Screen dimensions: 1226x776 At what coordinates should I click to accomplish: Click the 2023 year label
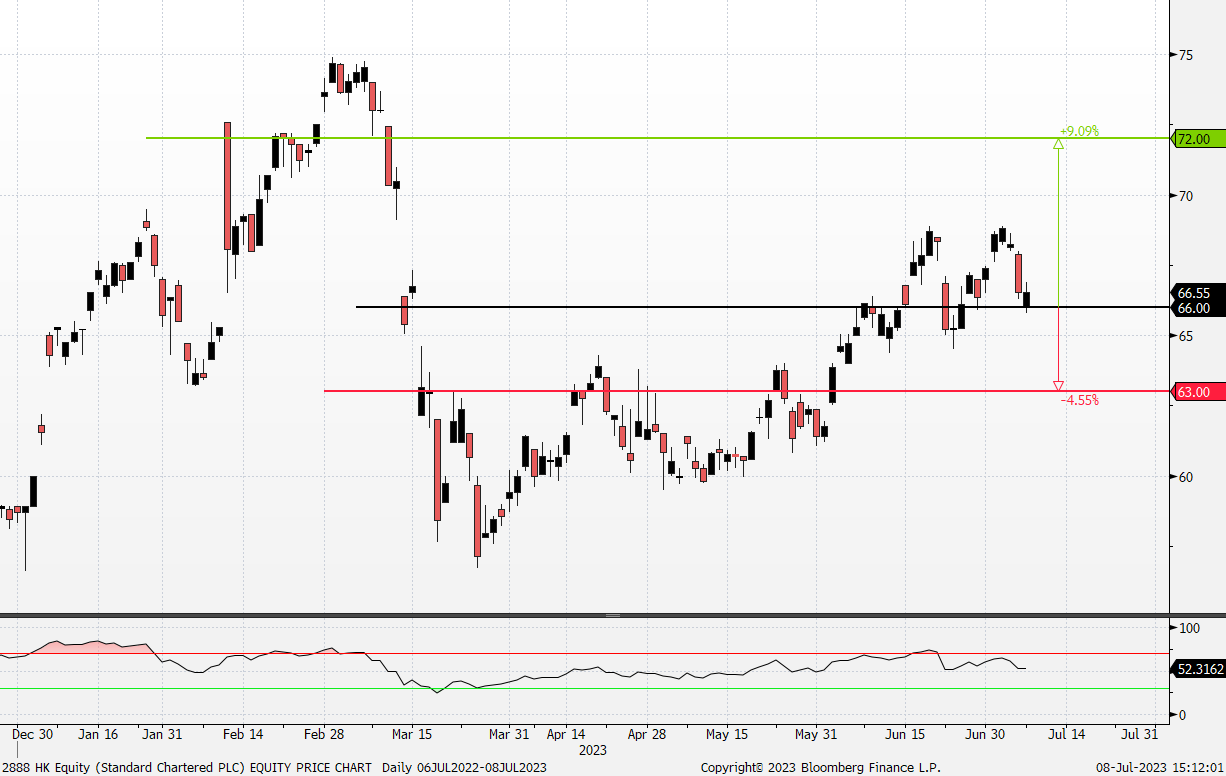(594, 749)
